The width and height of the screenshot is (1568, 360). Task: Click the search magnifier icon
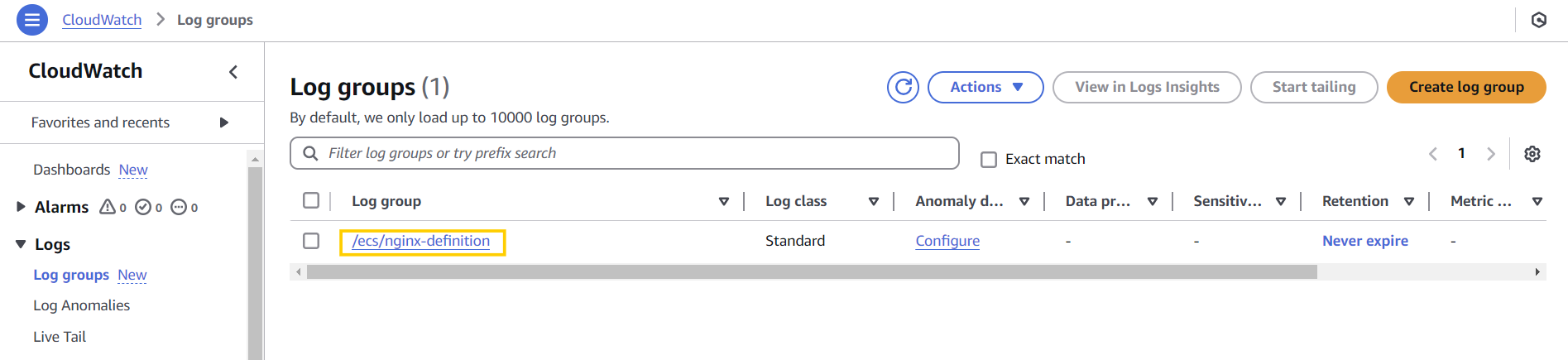point(310,153)
